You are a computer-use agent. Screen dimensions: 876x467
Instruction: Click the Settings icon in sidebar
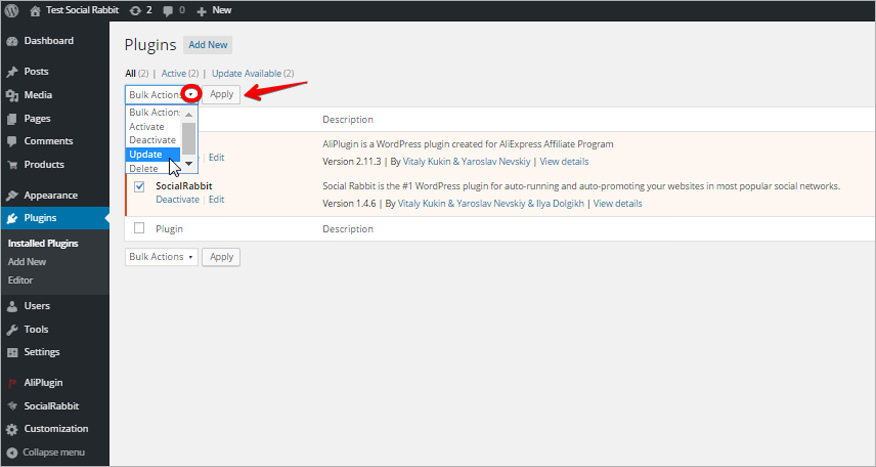point(12,352)
